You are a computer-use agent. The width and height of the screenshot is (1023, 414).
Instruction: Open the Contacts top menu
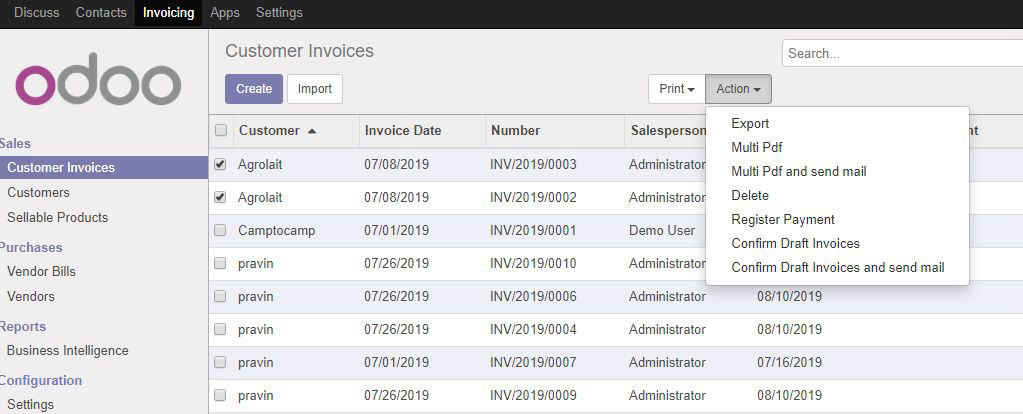101,12
